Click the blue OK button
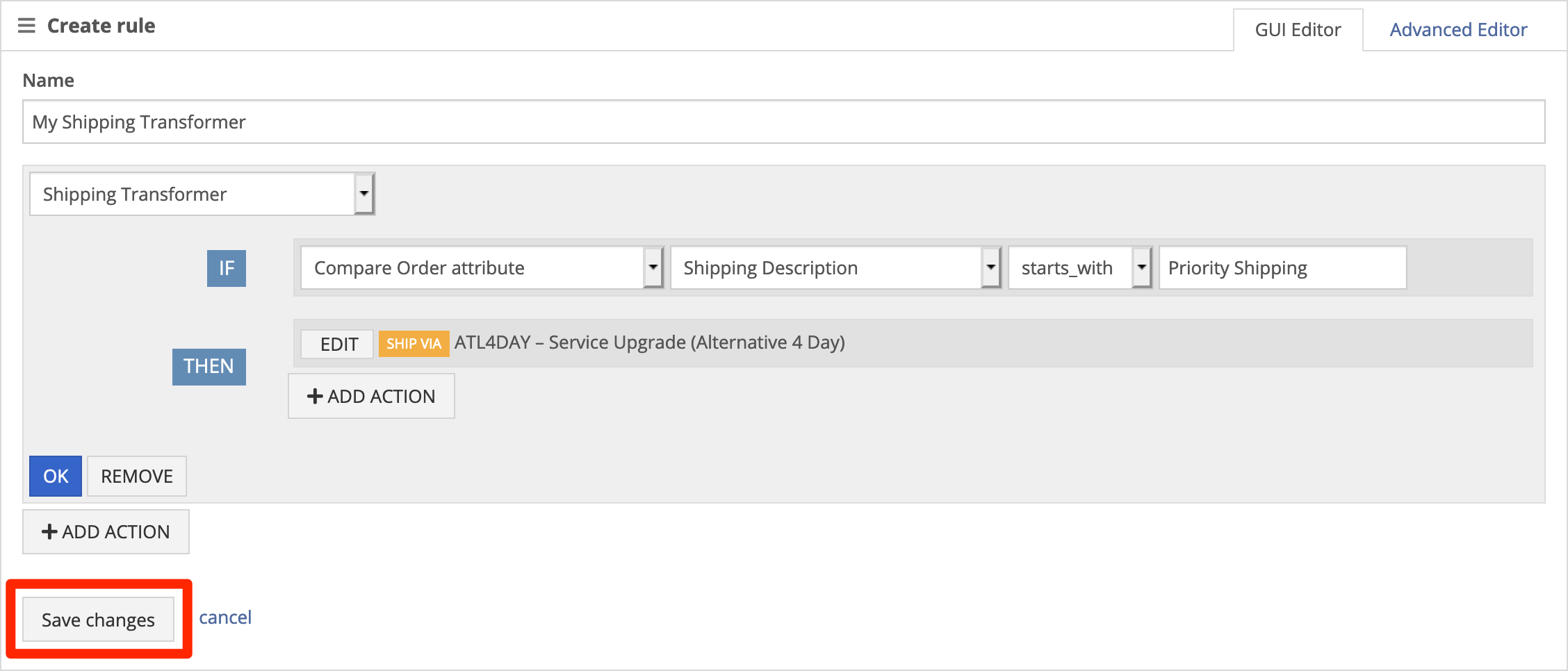 pyautogui.click(x=56, y=476)
